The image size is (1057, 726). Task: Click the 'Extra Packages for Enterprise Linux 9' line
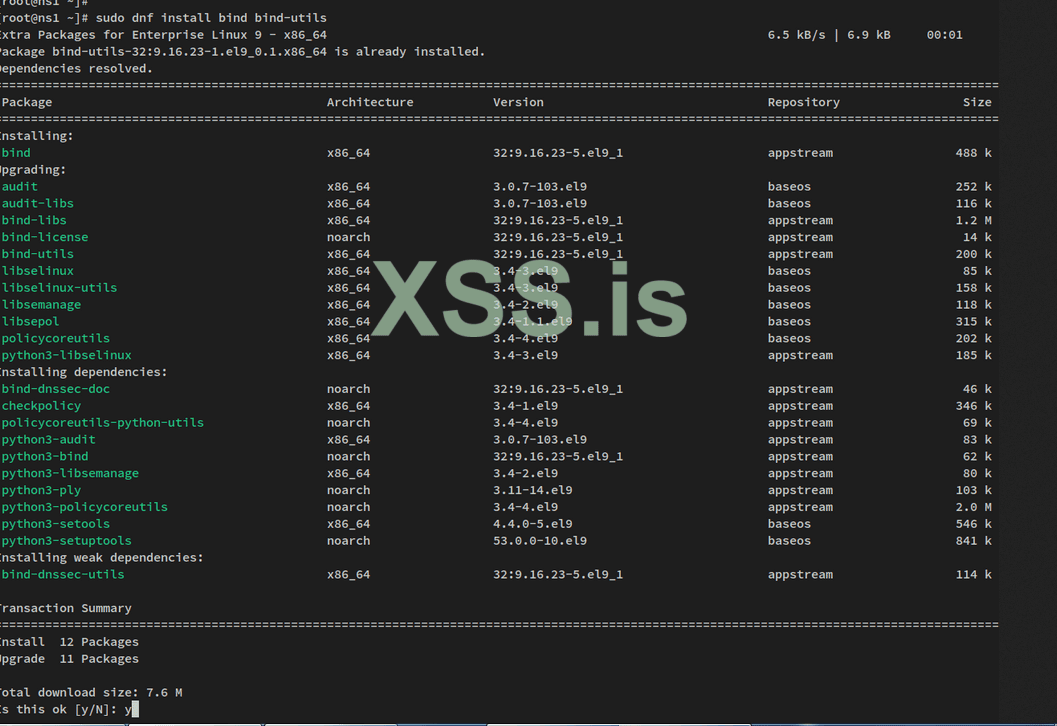pos(164,35)
